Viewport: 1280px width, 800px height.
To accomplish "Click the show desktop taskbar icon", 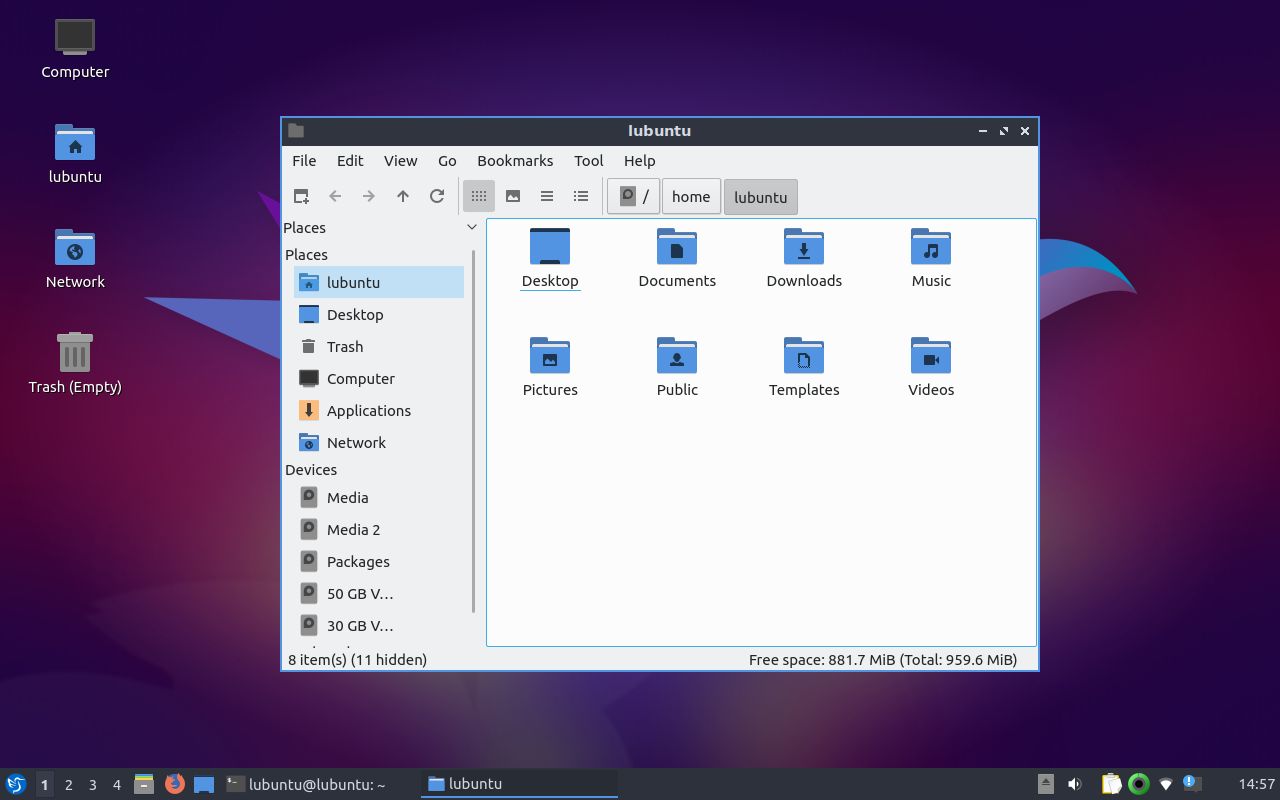I will [x=204, y=784].
